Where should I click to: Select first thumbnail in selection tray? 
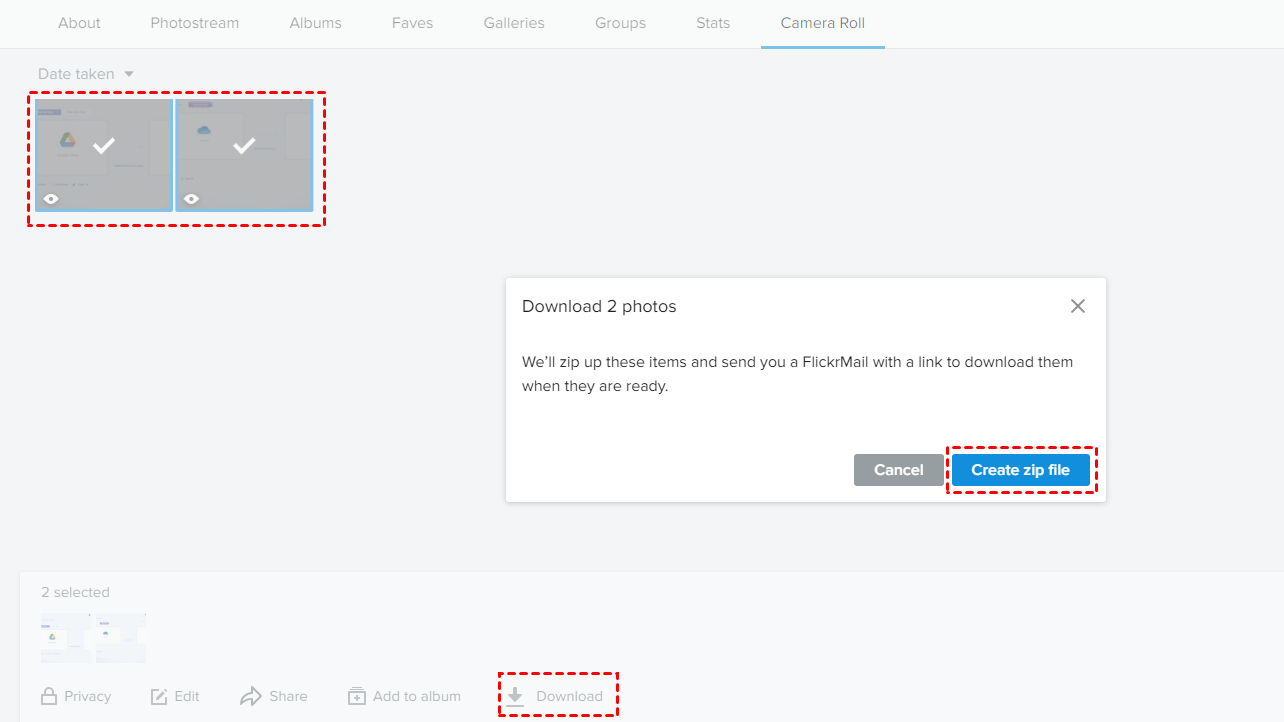pyautogui.click(x=66, y=638)
